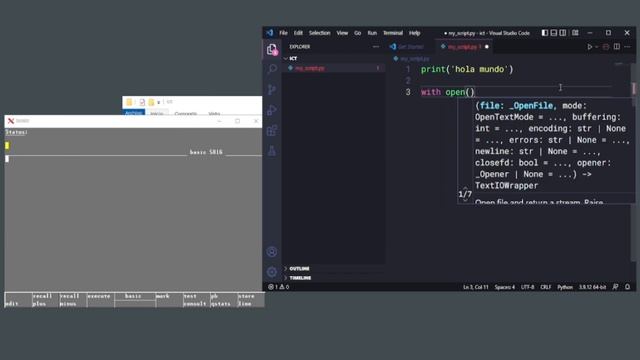The width and height of the screenshot is (640, 360).
Task: Toggle the secondary side bar layout icon
Action: click(563, 33)
